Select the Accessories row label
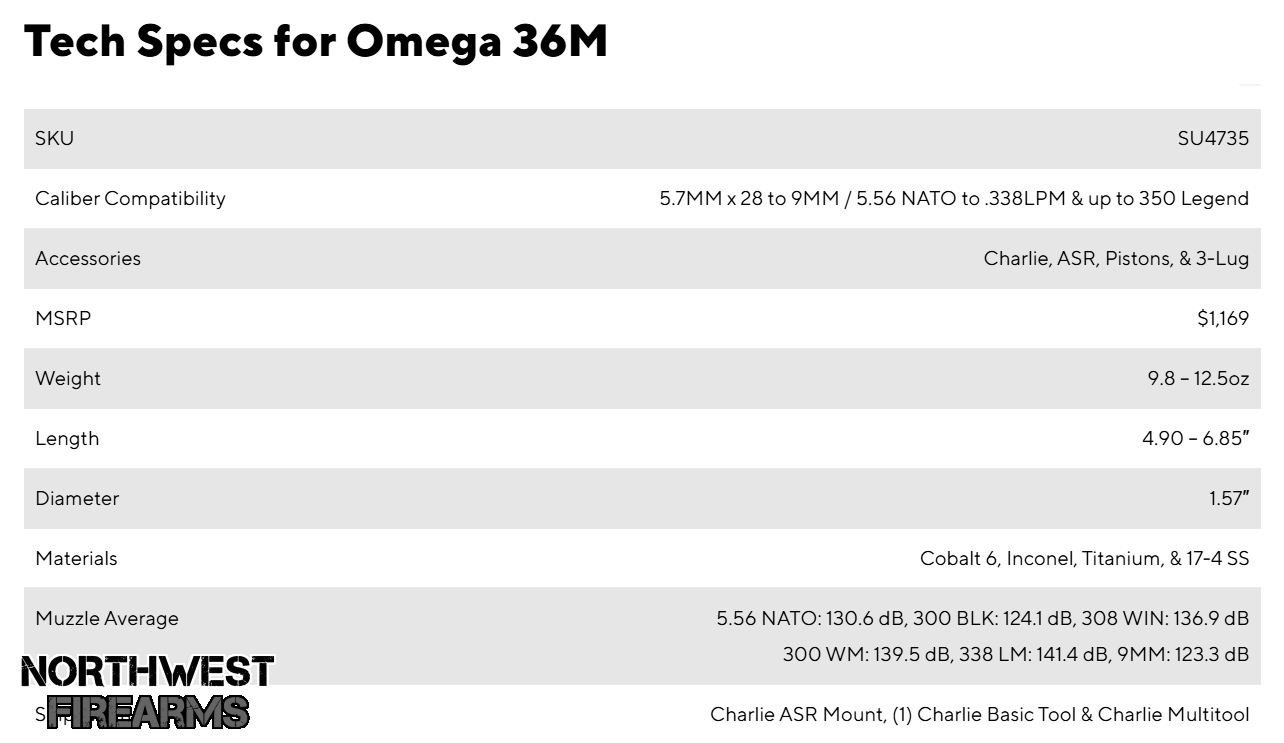 [88, 258]
